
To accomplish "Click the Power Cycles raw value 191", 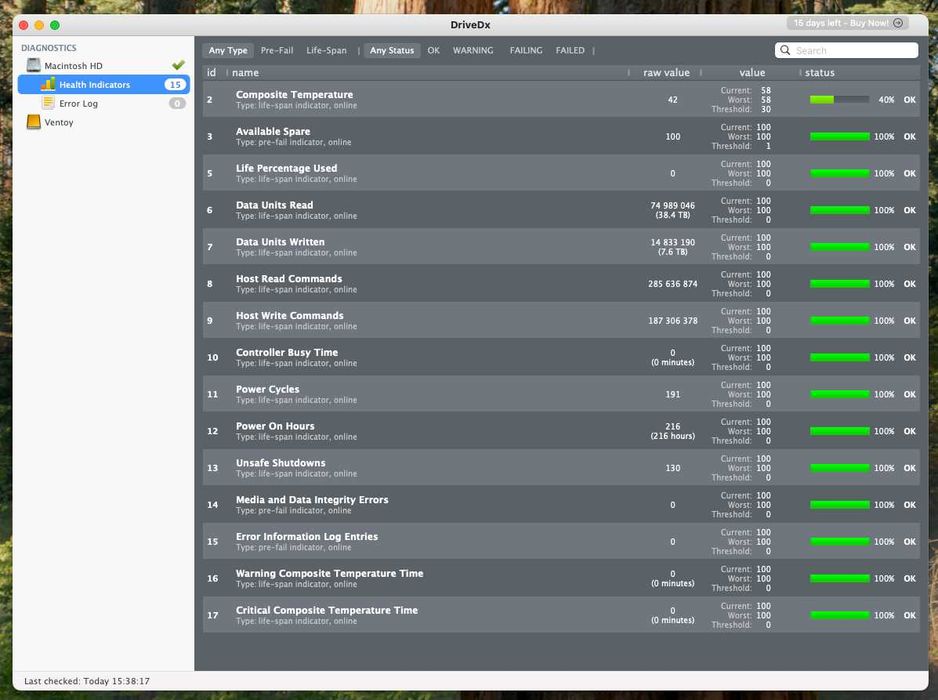I will [x=672, y=394].
